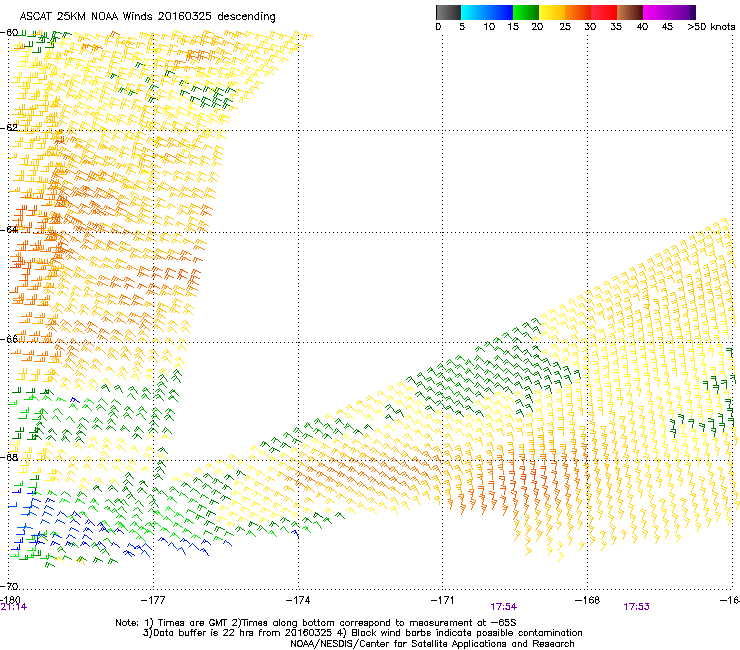Screen dimensions: 740x650
Task: Click the red 30-35 knots legend segment
Action: click(x=604, y=12)
